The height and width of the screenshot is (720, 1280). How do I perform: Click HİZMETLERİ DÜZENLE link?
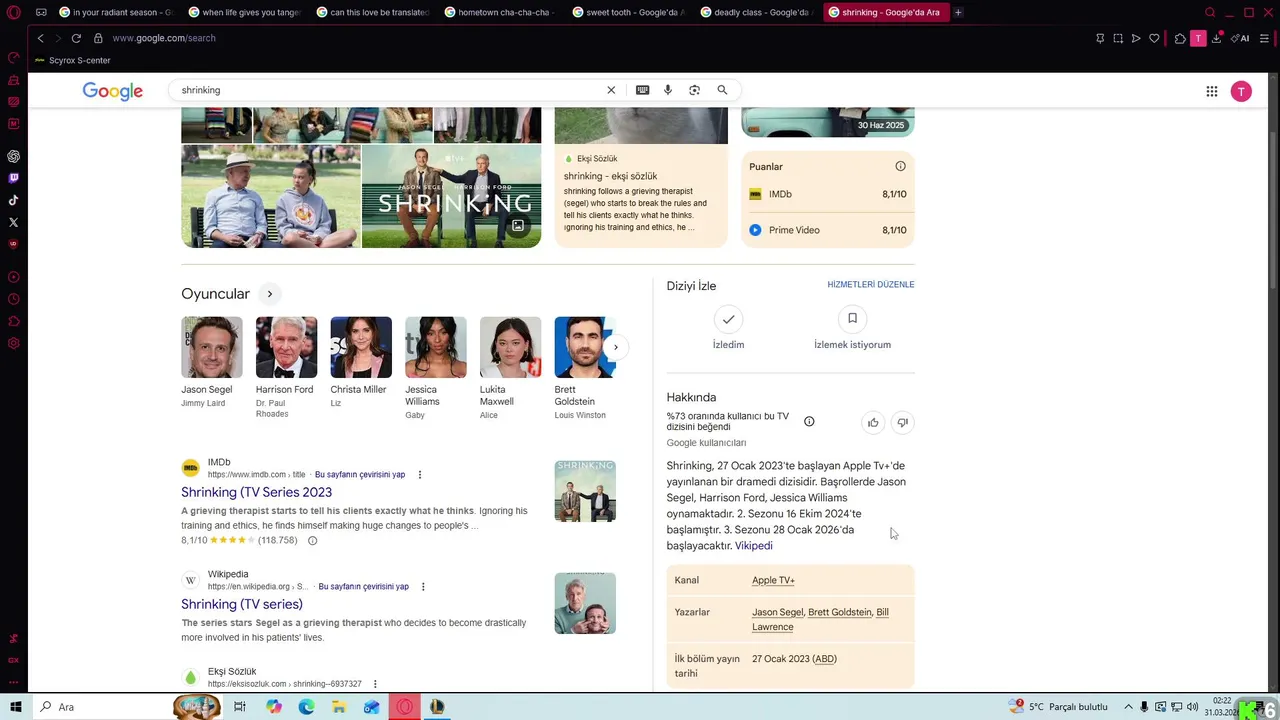click(871, 285)
